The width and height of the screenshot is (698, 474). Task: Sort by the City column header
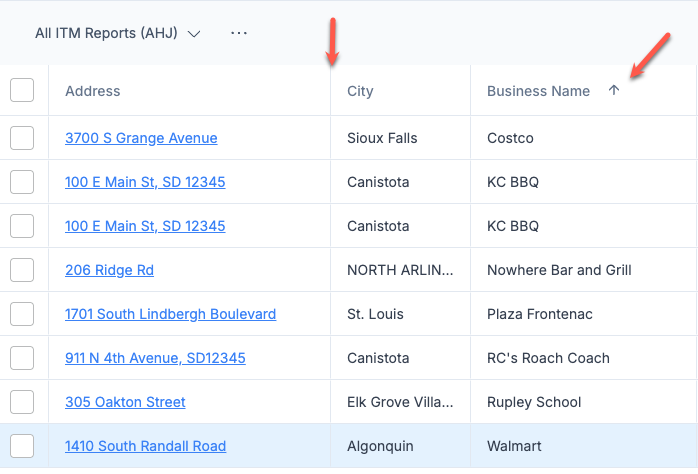[x=360, y=91]
